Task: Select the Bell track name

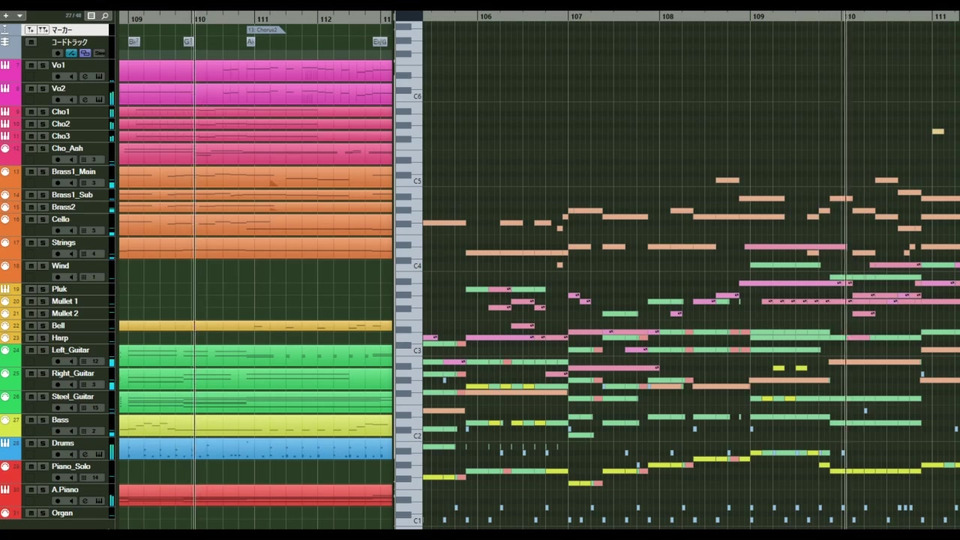Action: click(58, 326)
